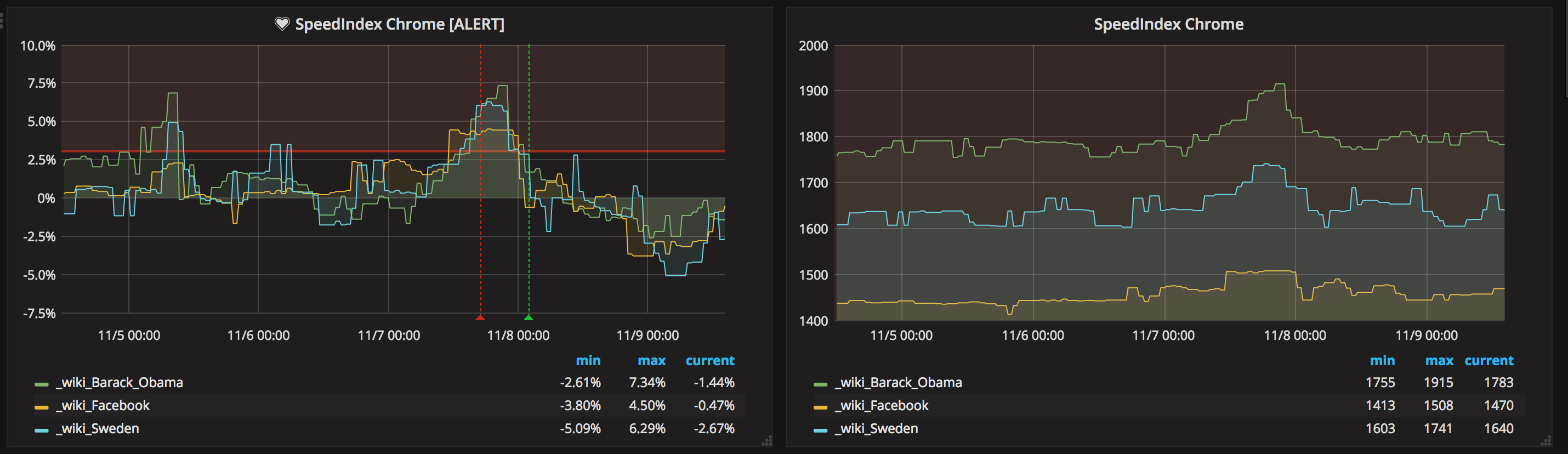
Task: Toggle _wiki_Barack_Obama series in left legend
Action: [120, 383]
